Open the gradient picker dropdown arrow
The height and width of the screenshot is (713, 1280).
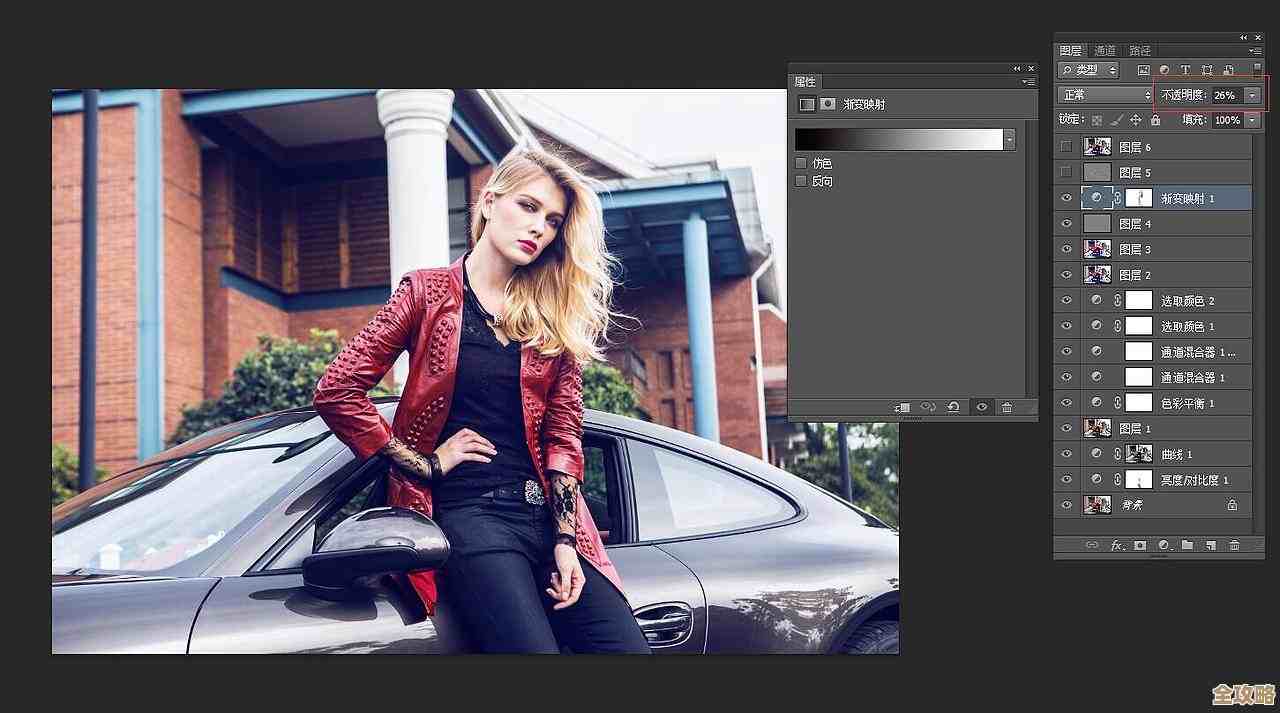1009,139
